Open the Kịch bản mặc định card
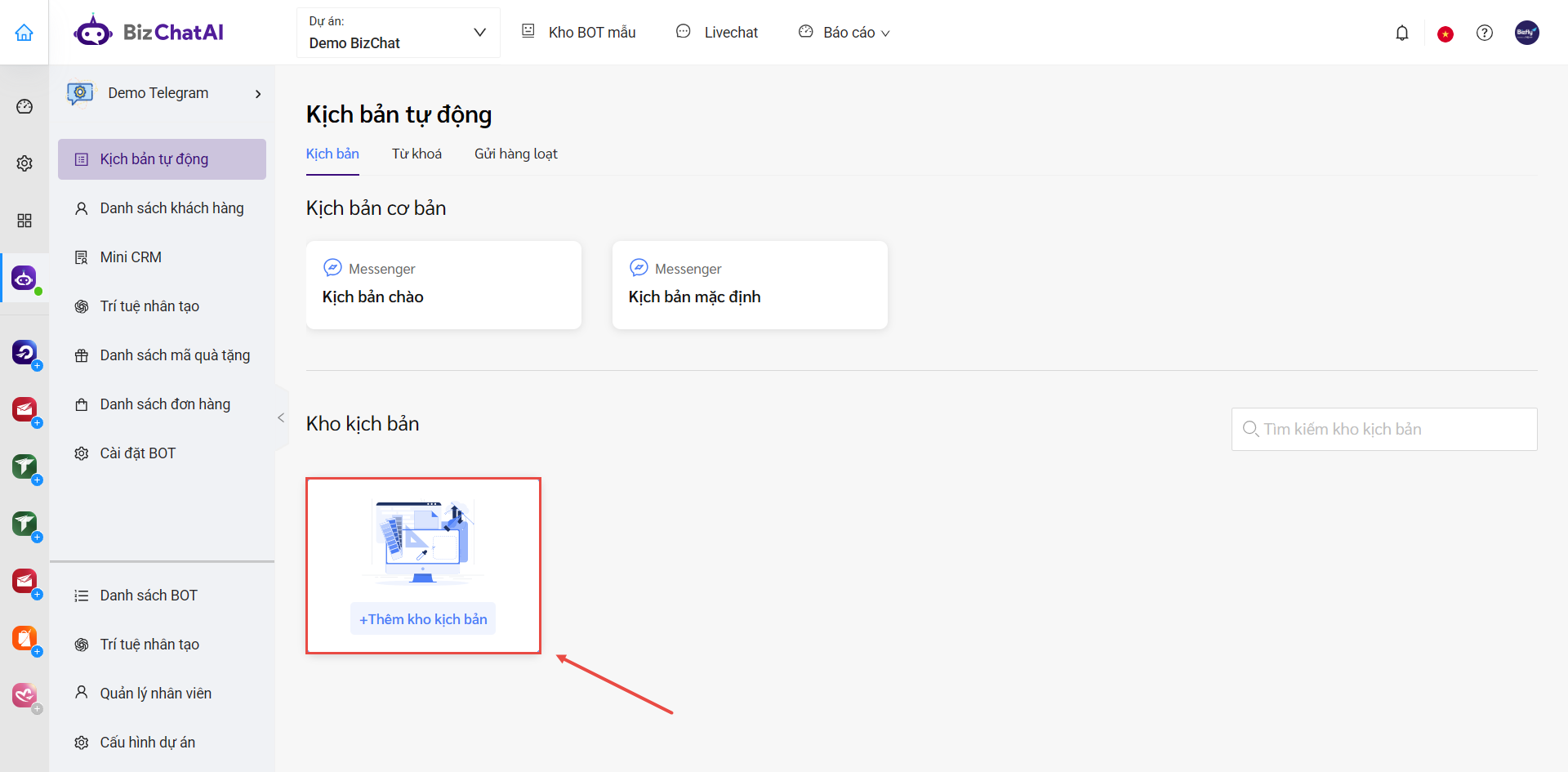This screenshot has width=1568, height=772. tap(750, 285)
